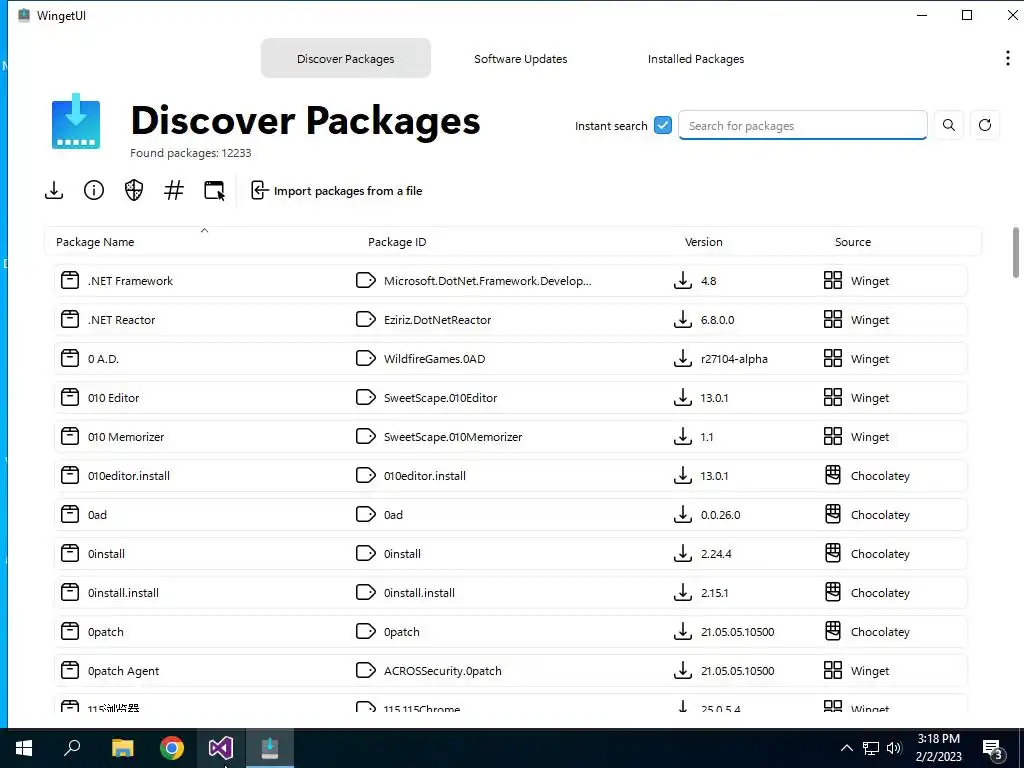Viewport: 1024px width, 768px height.
Task: Click Chocolatey source icon in 0ad row
Action: [833, 514]
